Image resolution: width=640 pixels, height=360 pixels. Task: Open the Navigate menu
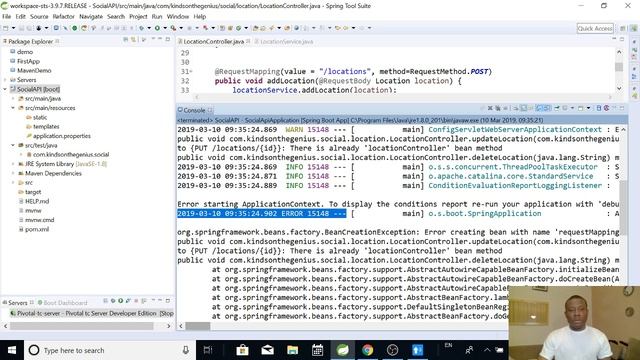[x=91, y=17]
